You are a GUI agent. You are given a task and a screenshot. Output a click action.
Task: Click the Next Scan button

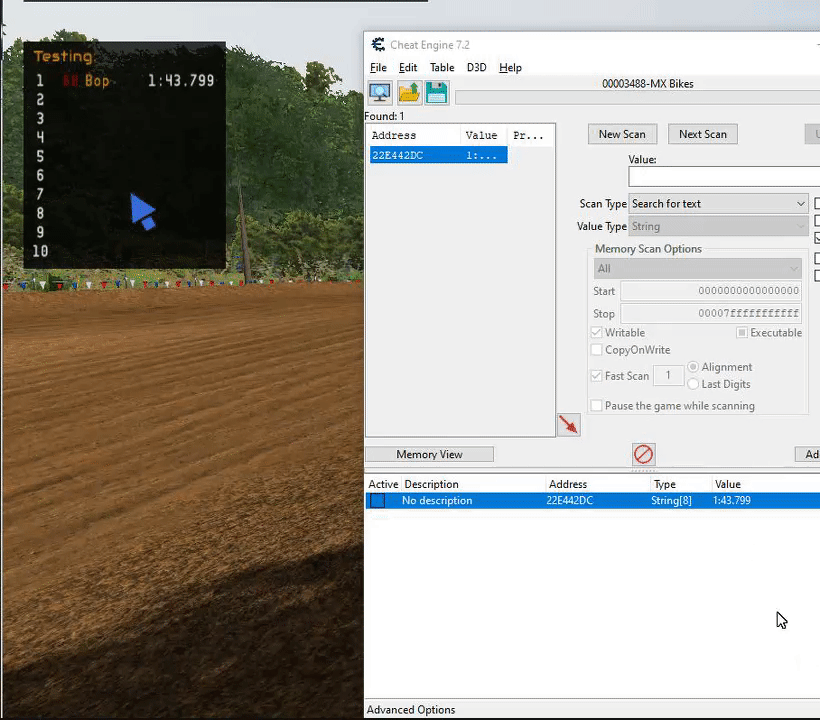point(702,134)
